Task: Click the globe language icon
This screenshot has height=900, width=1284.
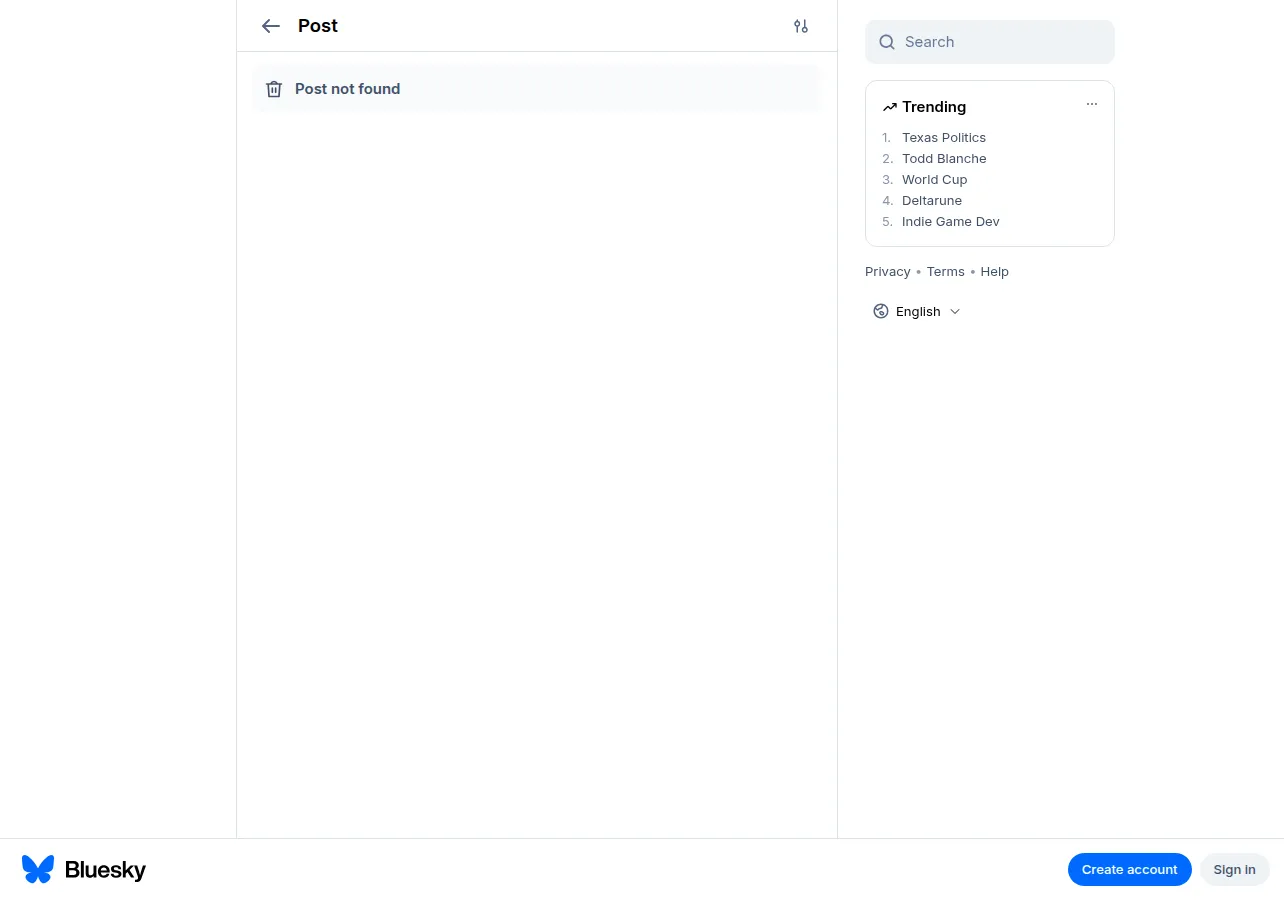Action: [881, 311]
